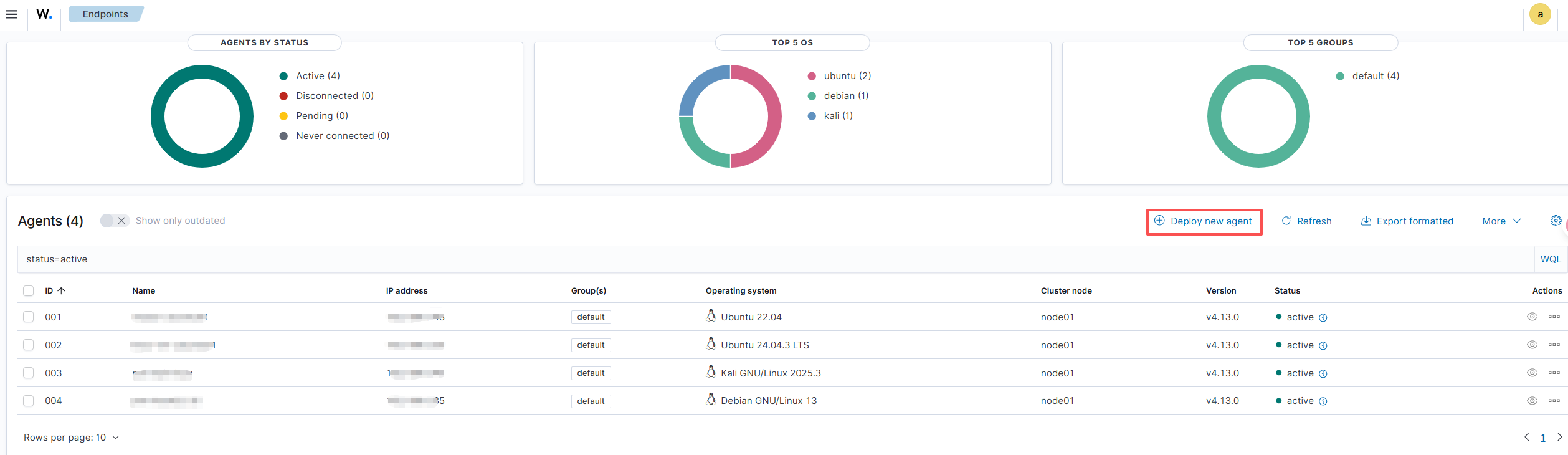Check the select all agents checkbox
1568x455 pixels.
click(29, 290)
